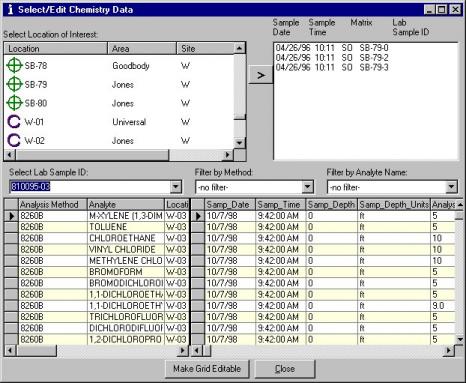Click the Site column header
The image size is (466, 383).
click(205, 49)
